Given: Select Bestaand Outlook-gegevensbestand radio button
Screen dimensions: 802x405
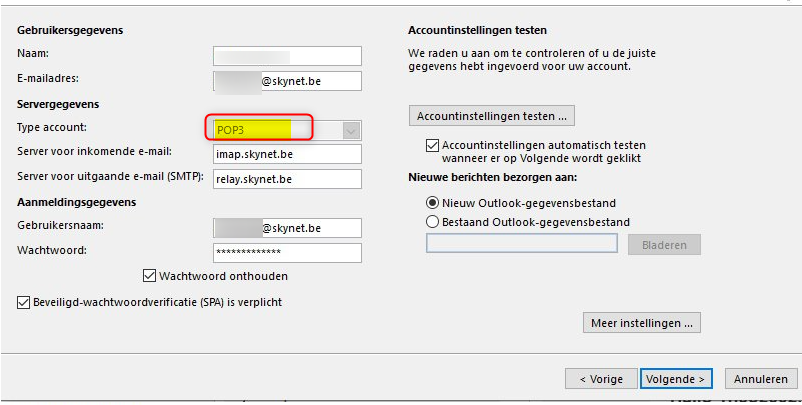Looking at the screenshot, I should [433, 222].
